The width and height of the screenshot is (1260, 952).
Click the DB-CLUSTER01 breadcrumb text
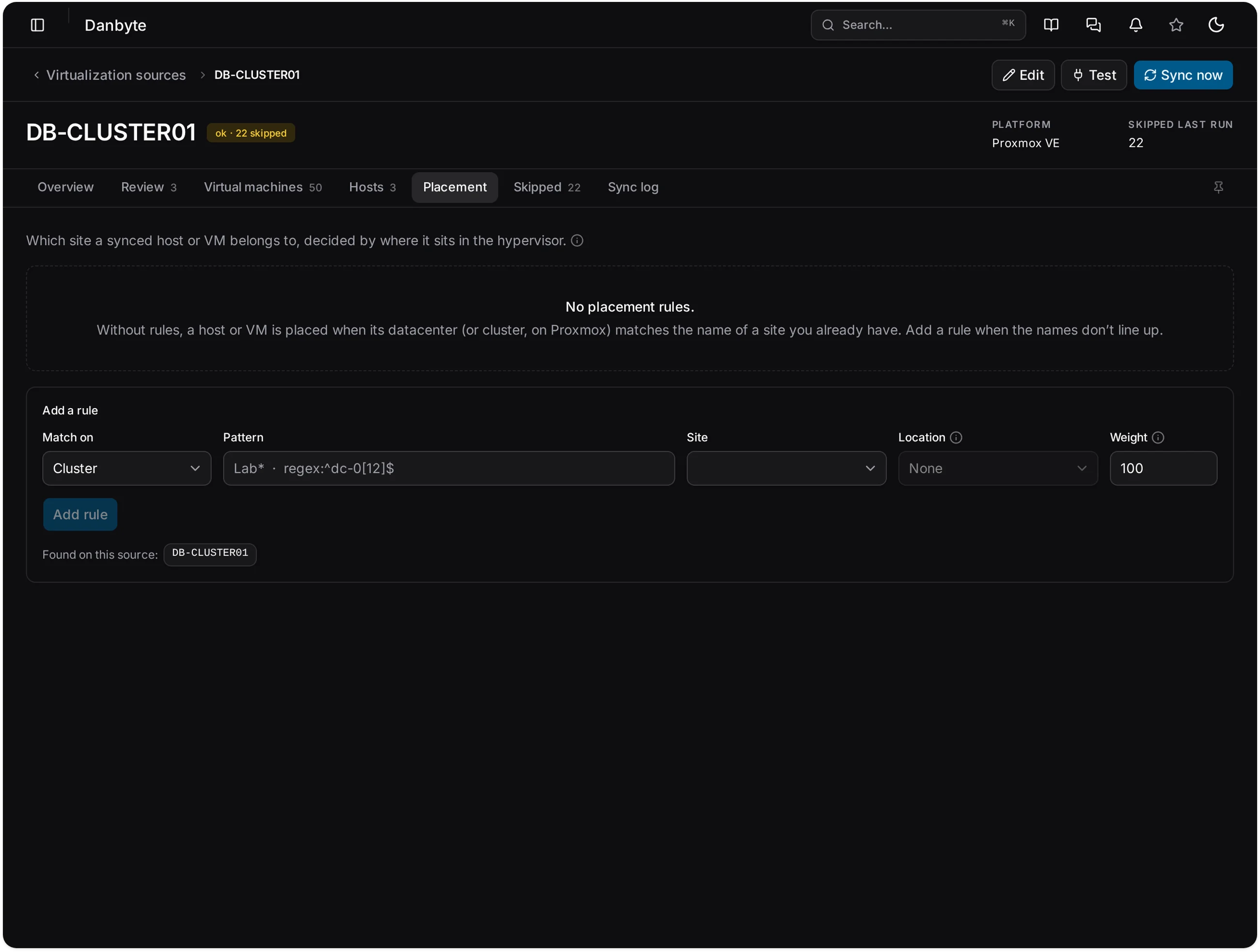[x=257, y=75]
